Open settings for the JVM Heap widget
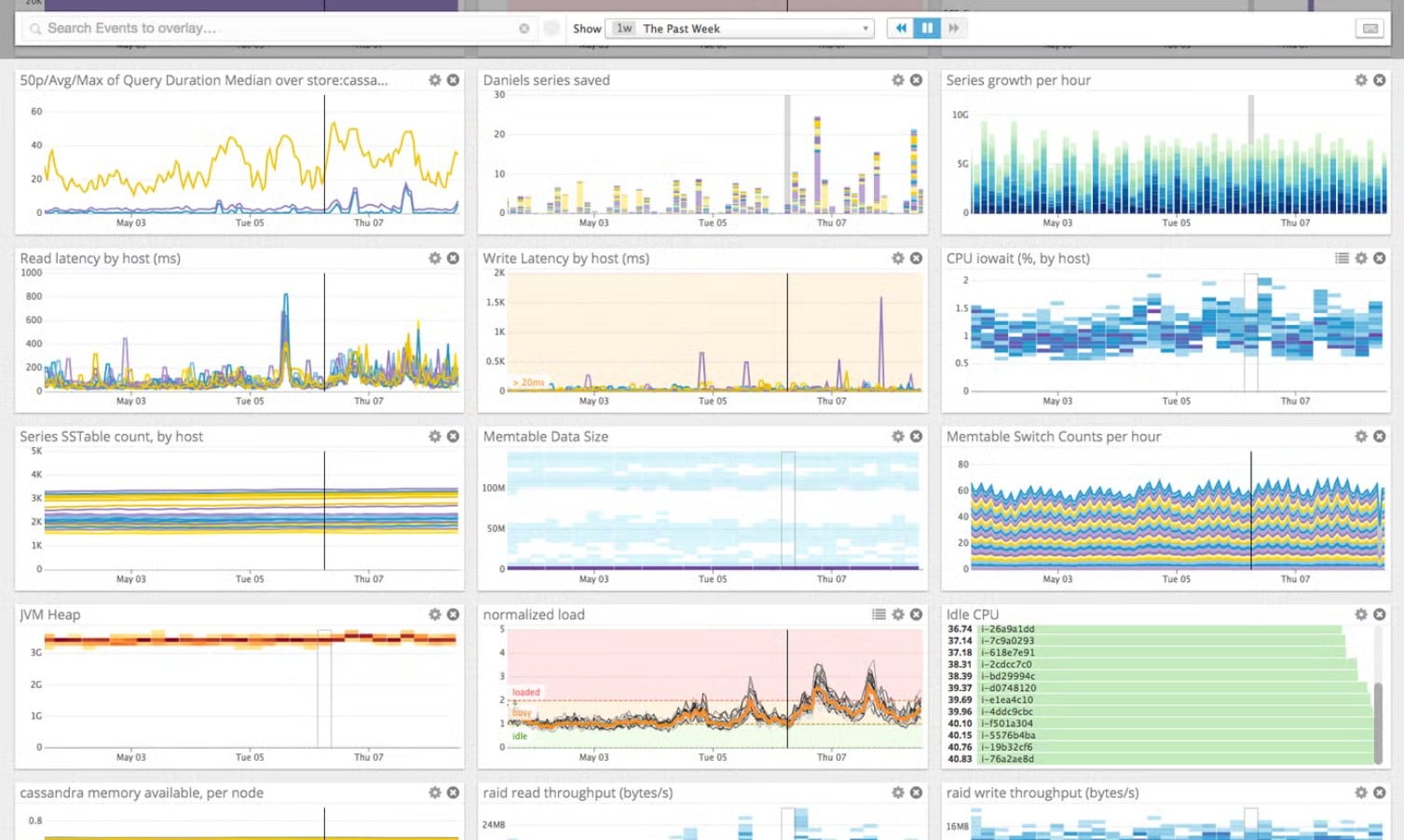 434,615
